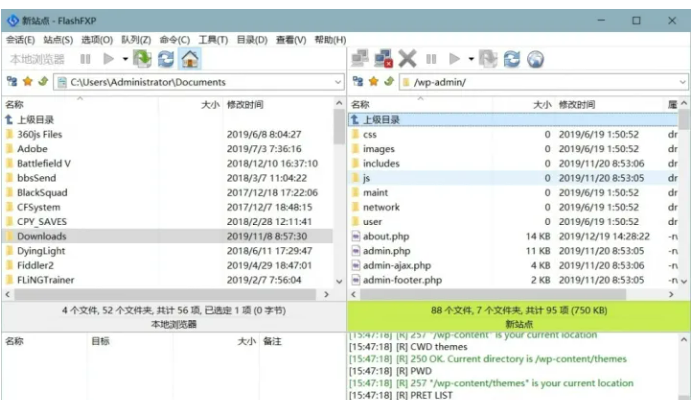Open the 命令(C) menu
Viewport: 699px width, 400px height.
175,40
